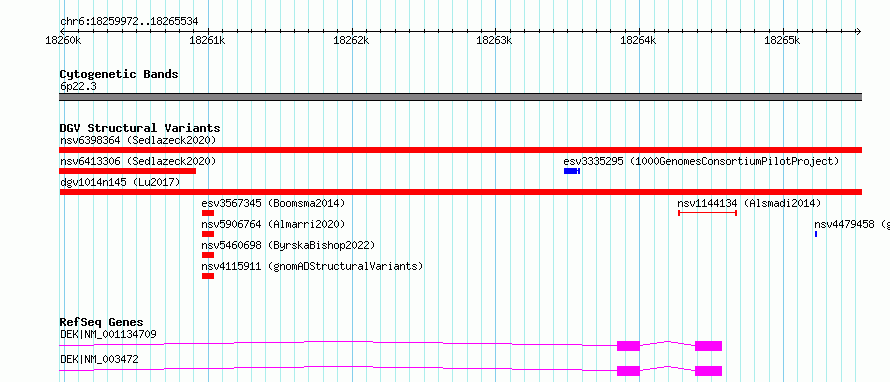The image size is (890, 382).
Task: Open esv3335295 1000GenomesConsortiumPilotProject label
Action: pyautogui.click(x=701, y=162)
